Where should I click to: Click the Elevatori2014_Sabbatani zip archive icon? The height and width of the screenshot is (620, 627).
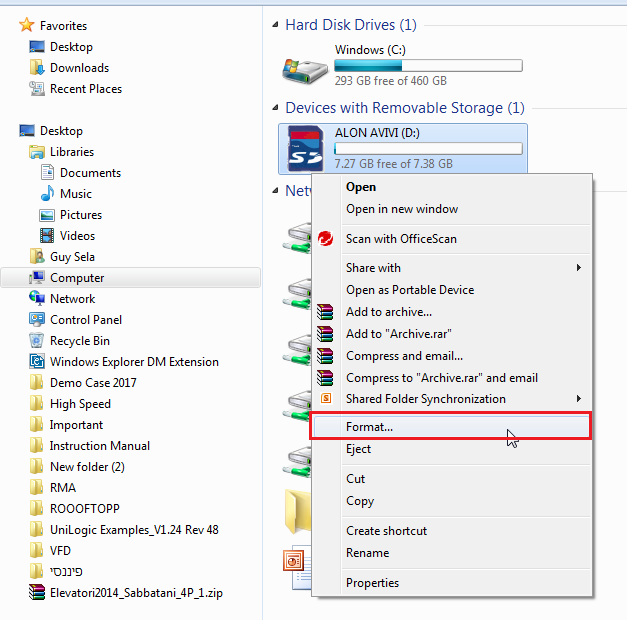click(x=37, y=592)
